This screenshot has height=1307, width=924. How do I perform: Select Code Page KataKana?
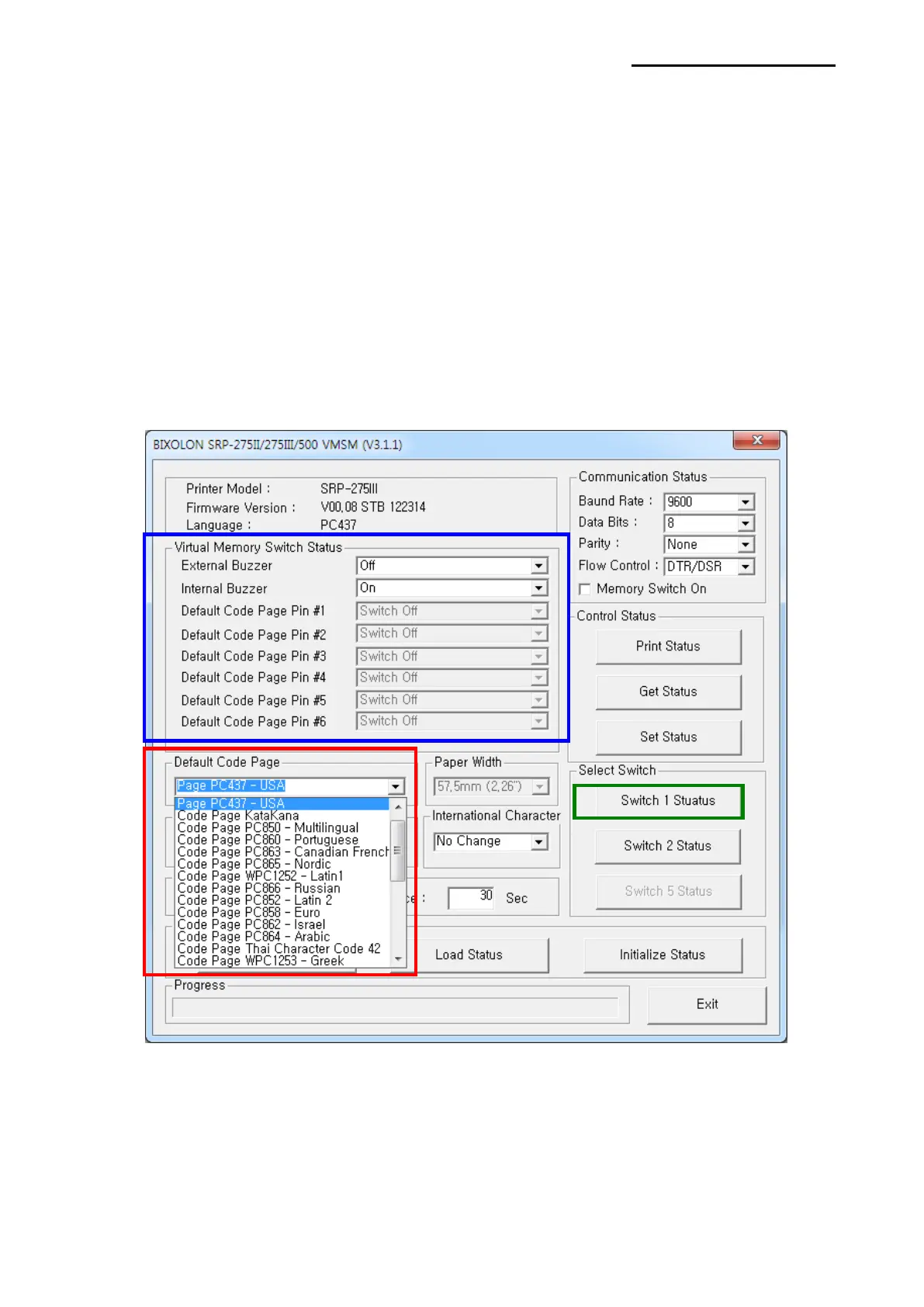[282, 816]
